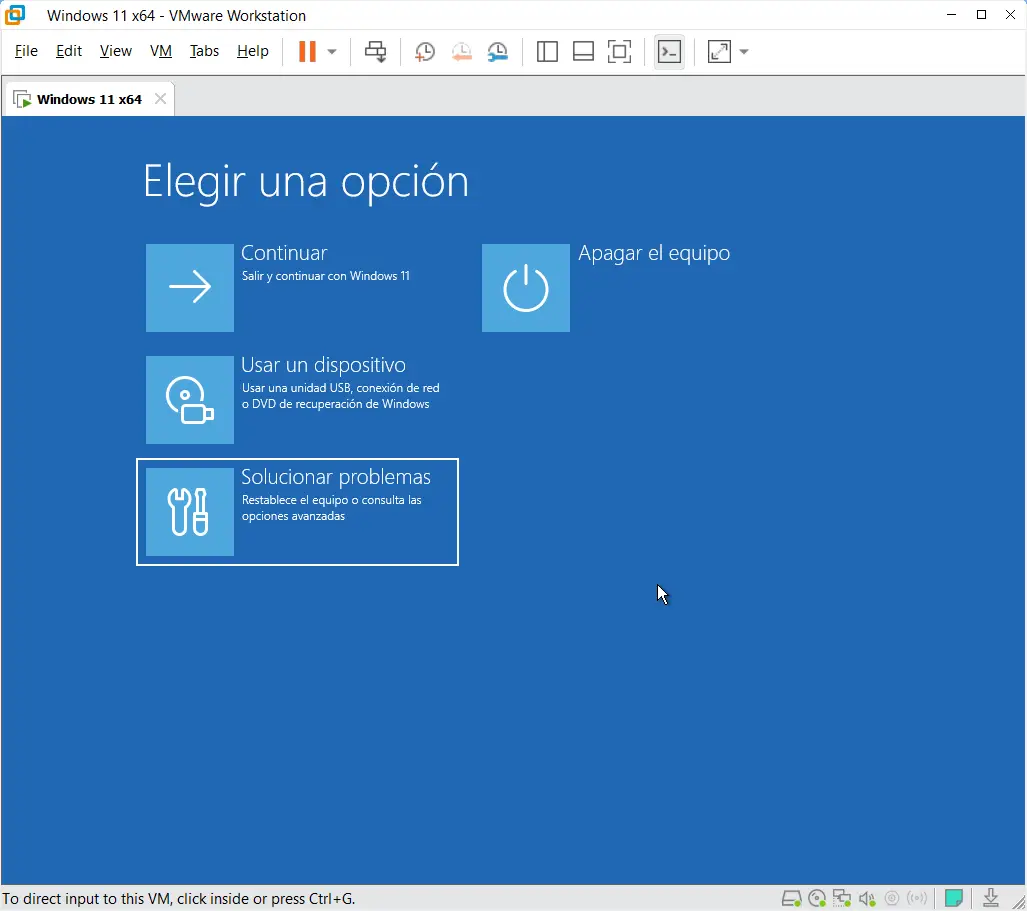Screen dimensions: 1027x911
Task: Click the sound card status icon
Action: [867, 898]
